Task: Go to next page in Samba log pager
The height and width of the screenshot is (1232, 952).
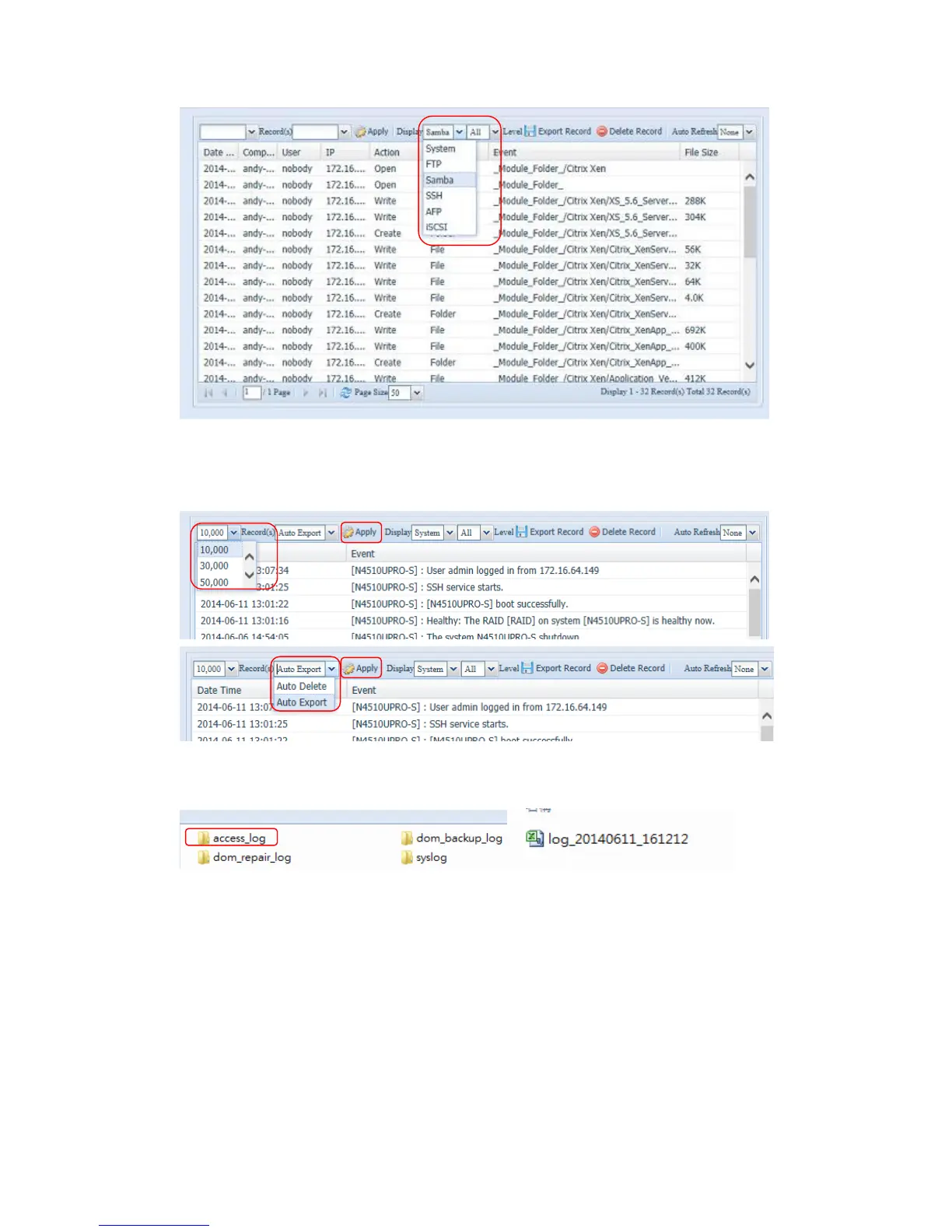Action: [306, 393]
